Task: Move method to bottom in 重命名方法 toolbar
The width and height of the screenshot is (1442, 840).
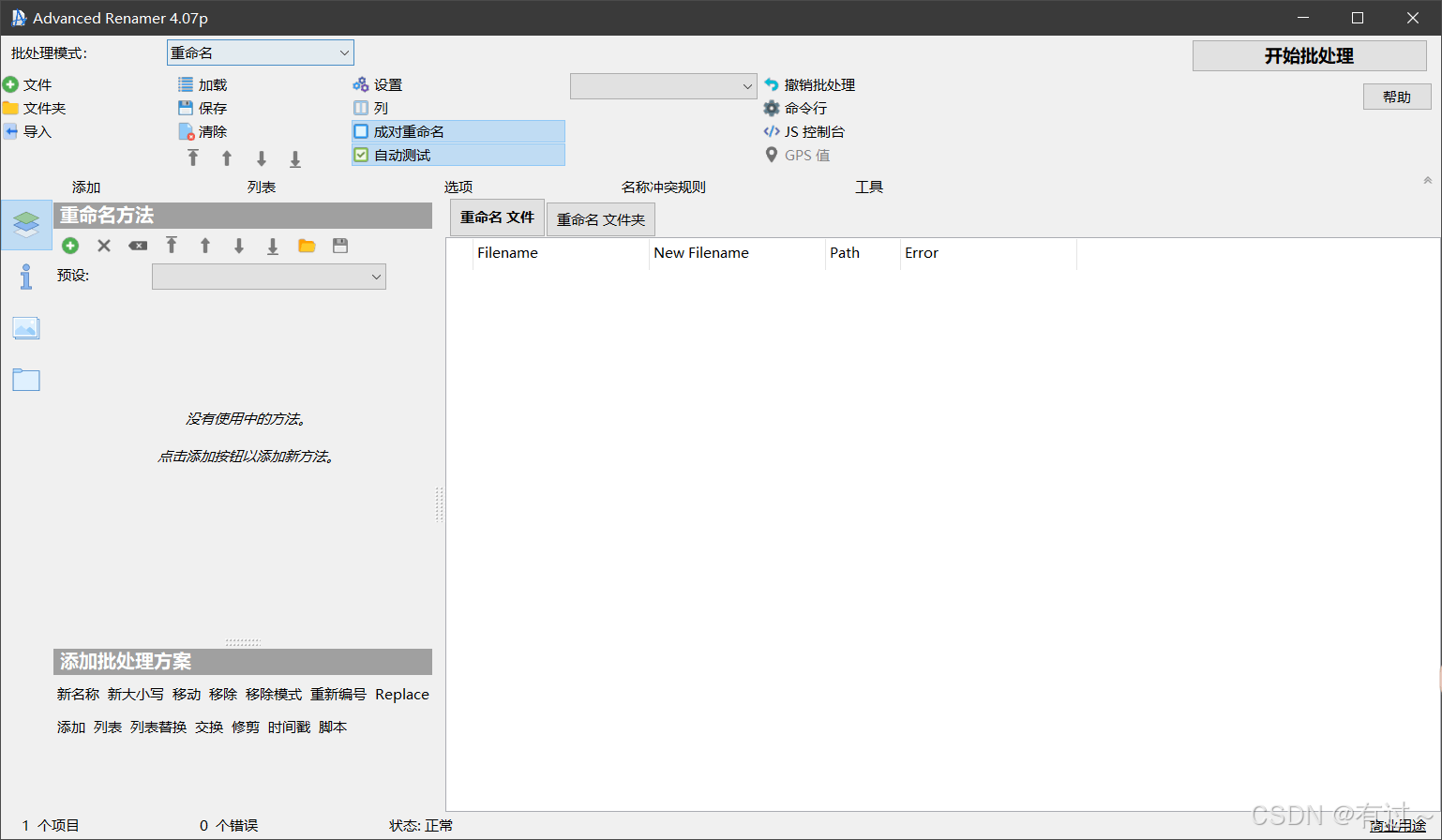Action: click(x=273, y=246)
